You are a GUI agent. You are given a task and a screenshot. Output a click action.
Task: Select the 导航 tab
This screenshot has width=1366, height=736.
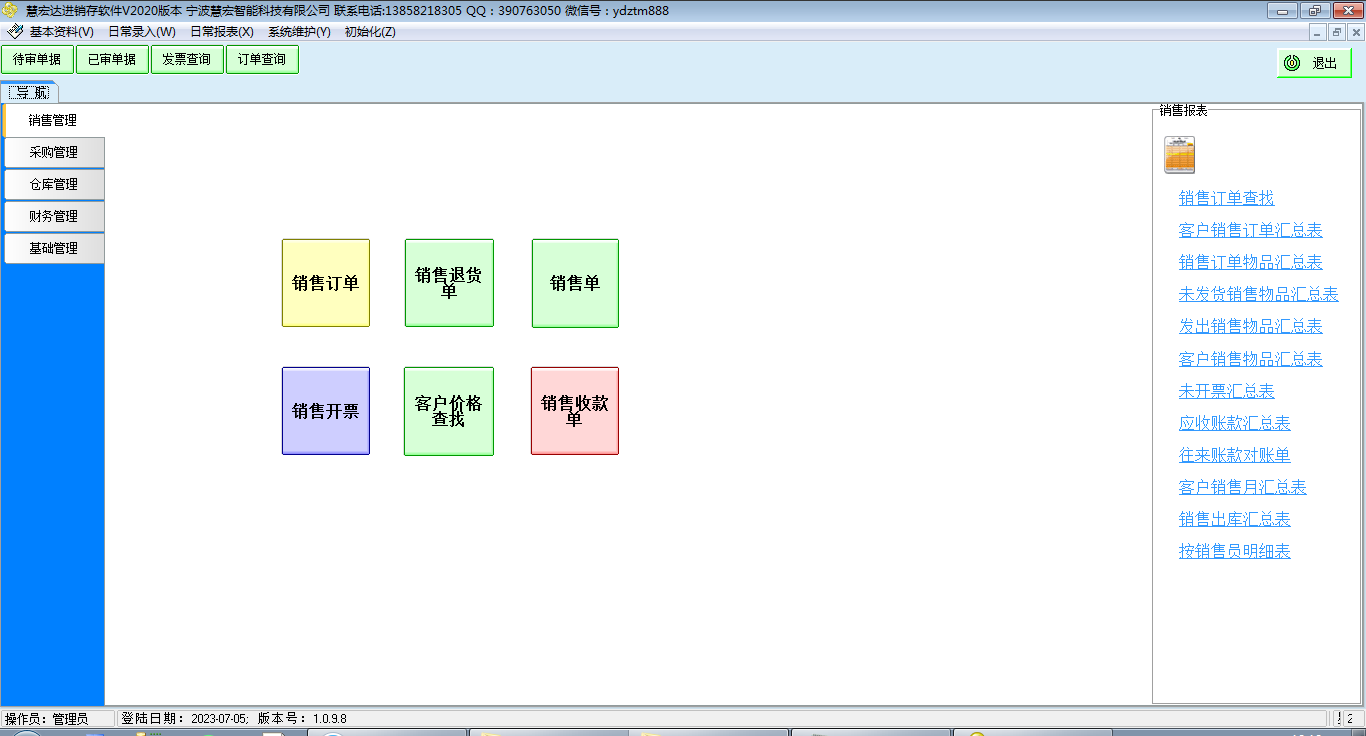click(x=31, y=93)
